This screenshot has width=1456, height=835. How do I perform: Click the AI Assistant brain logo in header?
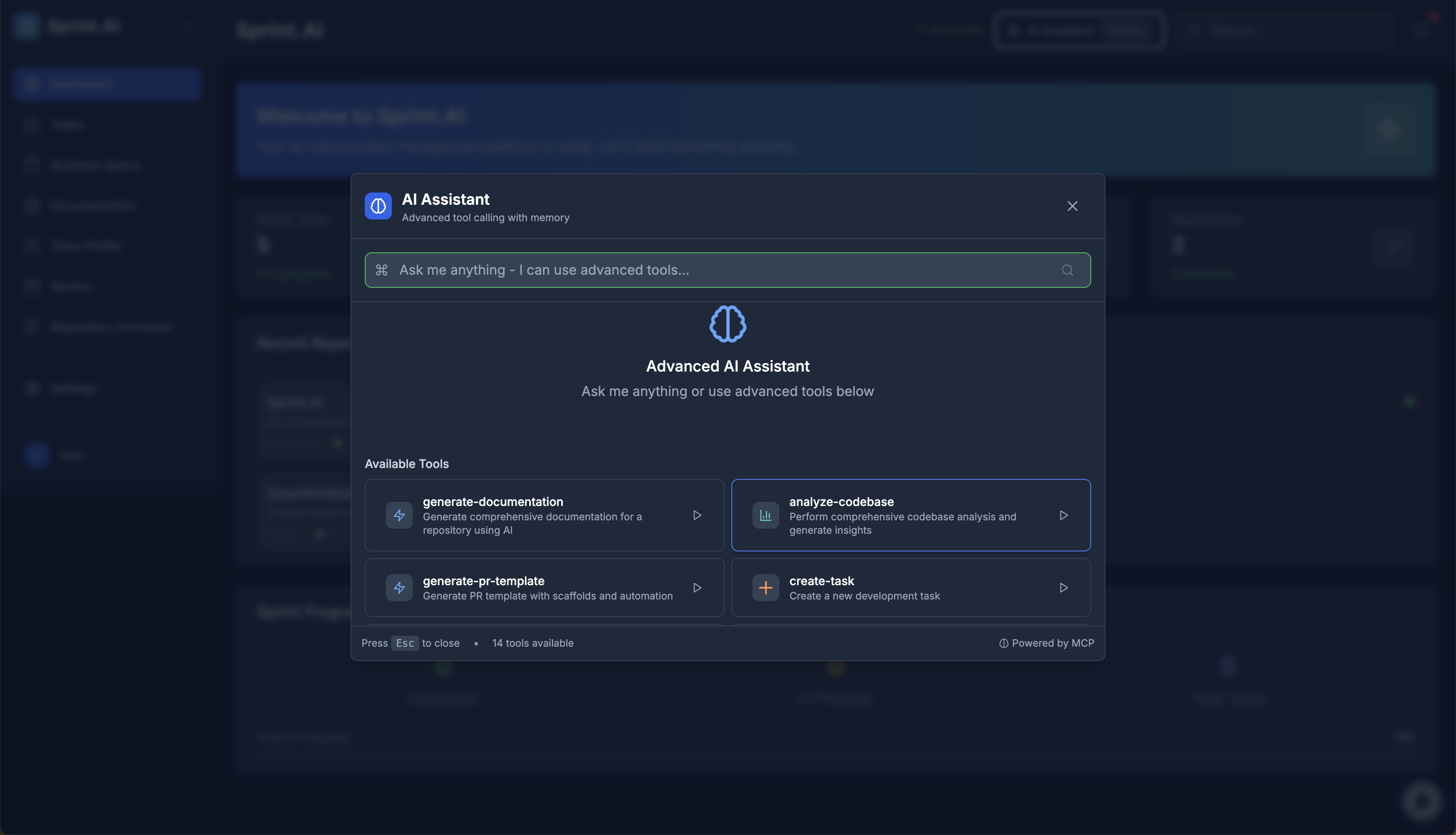click(x=378, y=206)
